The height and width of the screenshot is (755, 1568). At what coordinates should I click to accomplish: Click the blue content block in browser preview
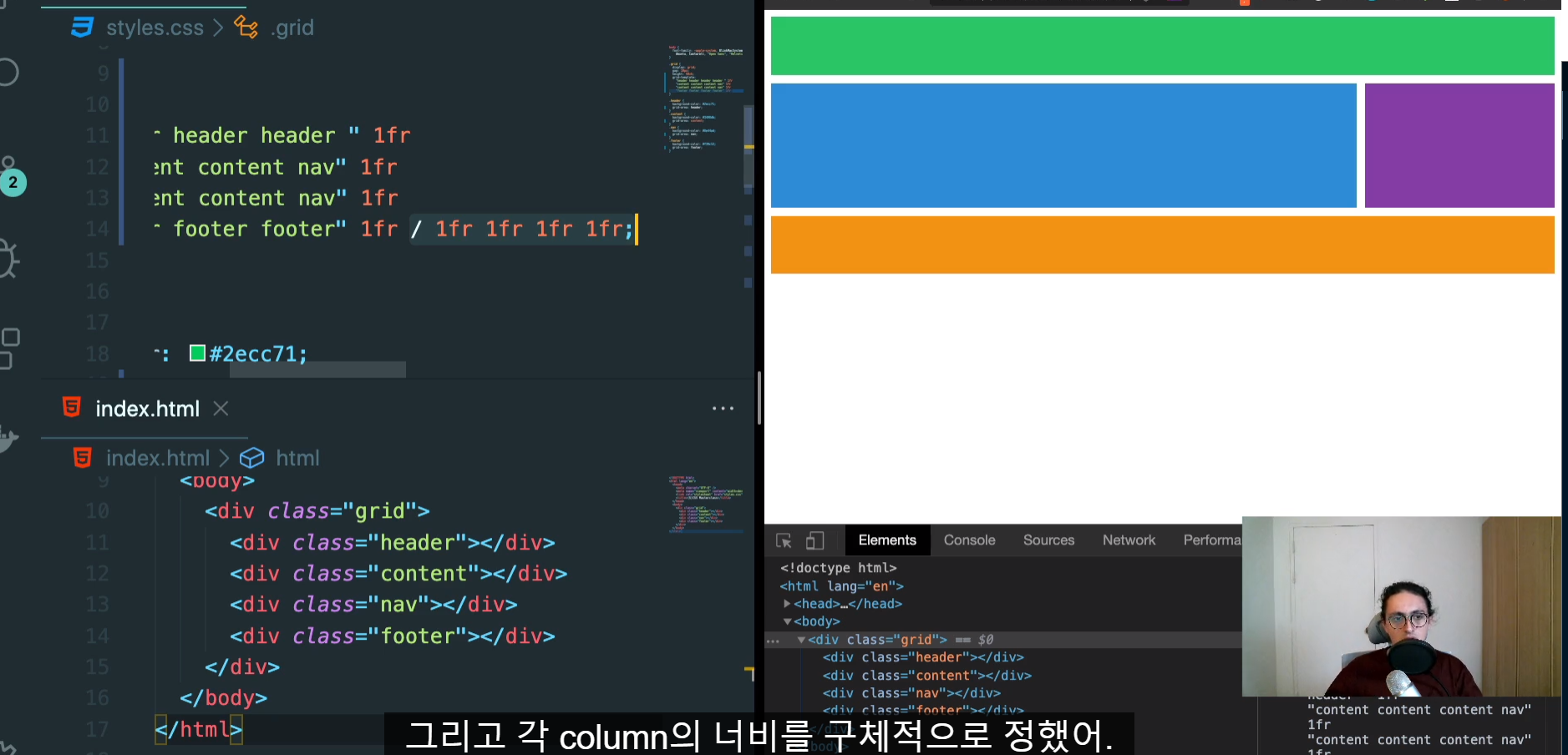[x=1063, y=145]
